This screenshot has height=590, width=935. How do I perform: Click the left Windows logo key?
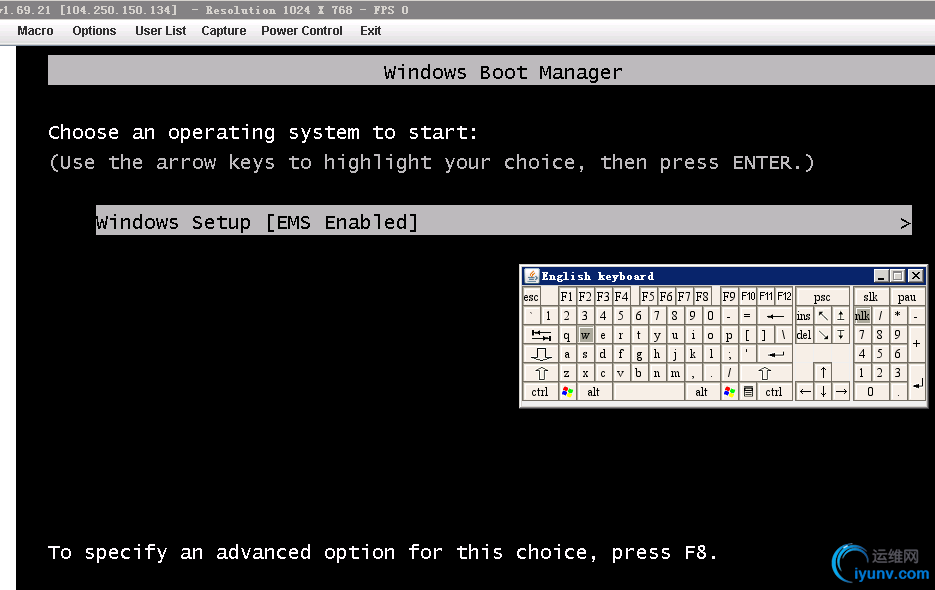(567, 392)
